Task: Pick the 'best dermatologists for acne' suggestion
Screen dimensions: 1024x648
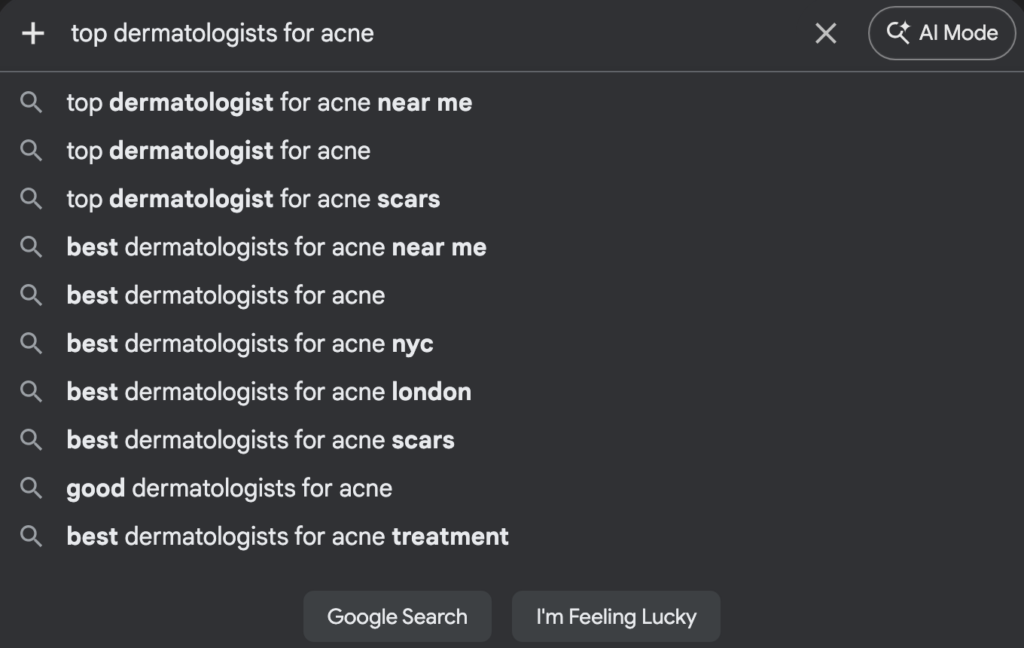Action: (x=226, y=295)
